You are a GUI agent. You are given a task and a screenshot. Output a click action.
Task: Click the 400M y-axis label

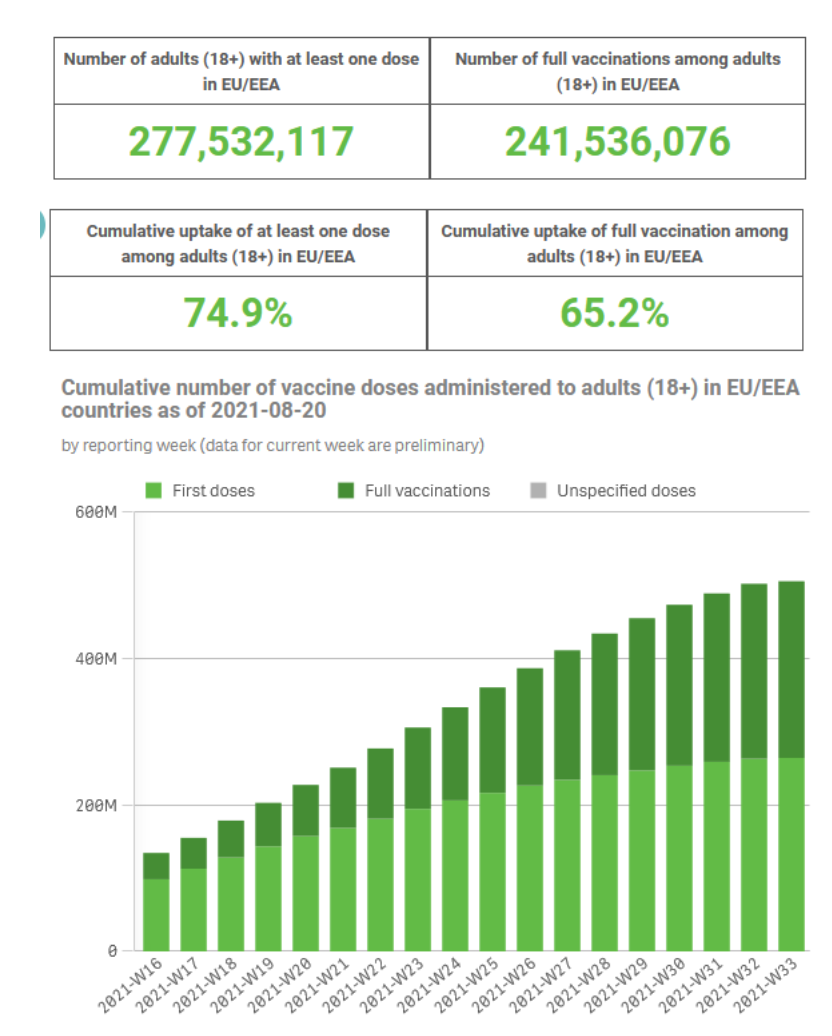pyautogui.click(x=97, y=659)
